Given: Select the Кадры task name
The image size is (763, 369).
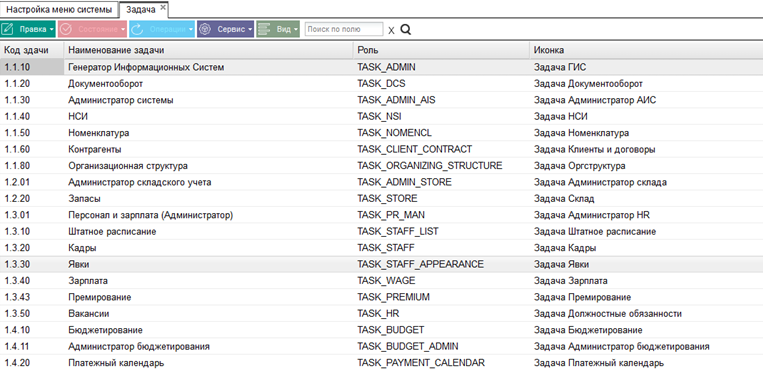Looking at the screenshot, I should tap(82, 248).
